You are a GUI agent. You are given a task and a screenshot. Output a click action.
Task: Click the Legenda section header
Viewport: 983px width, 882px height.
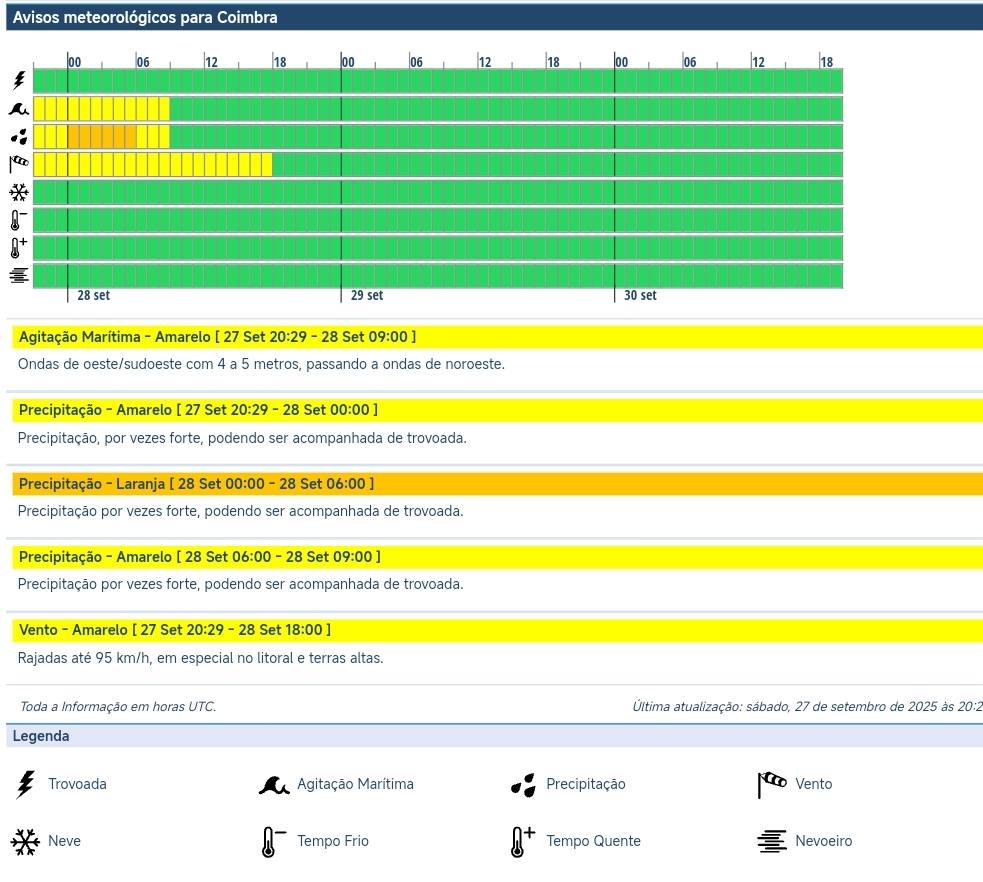click(x=41, y=736)
